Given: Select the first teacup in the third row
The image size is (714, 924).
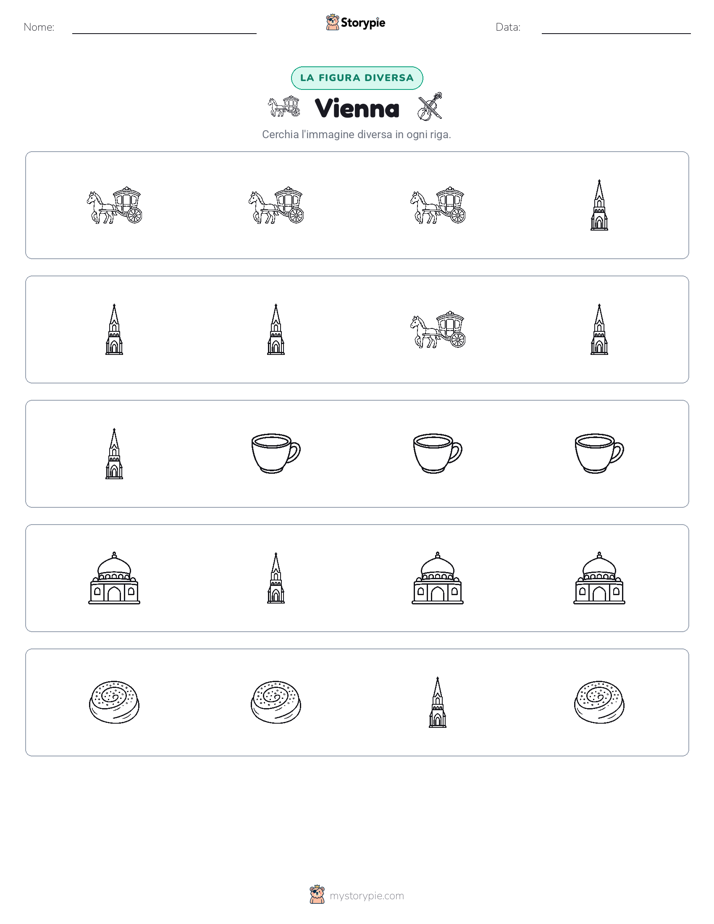Looking at the screenshot, I should [x=276, y=453].
